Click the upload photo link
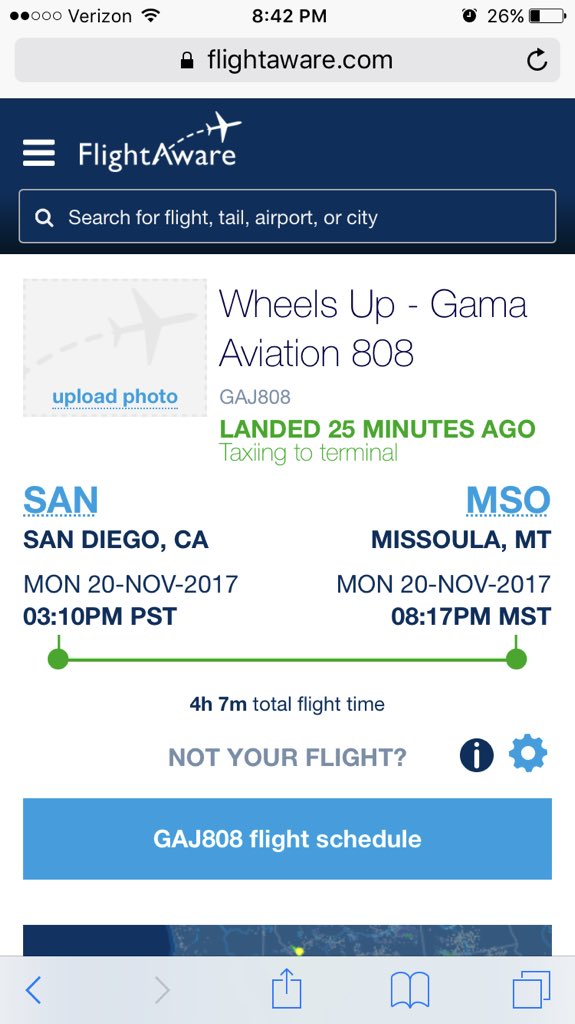This screenshot has height=1024, width=575. (115, 396)
